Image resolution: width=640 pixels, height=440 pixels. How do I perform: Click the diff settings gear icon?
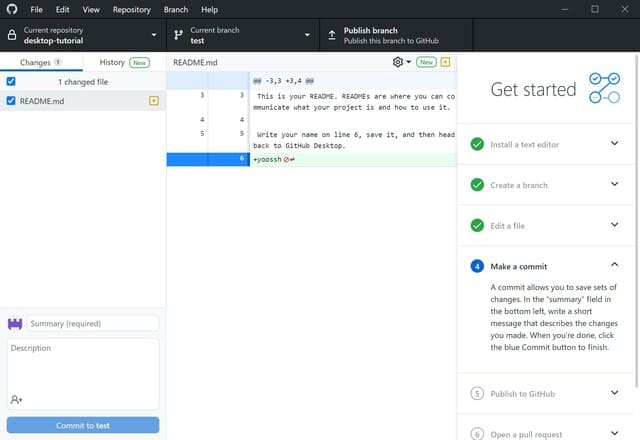[x=398, y=62]
